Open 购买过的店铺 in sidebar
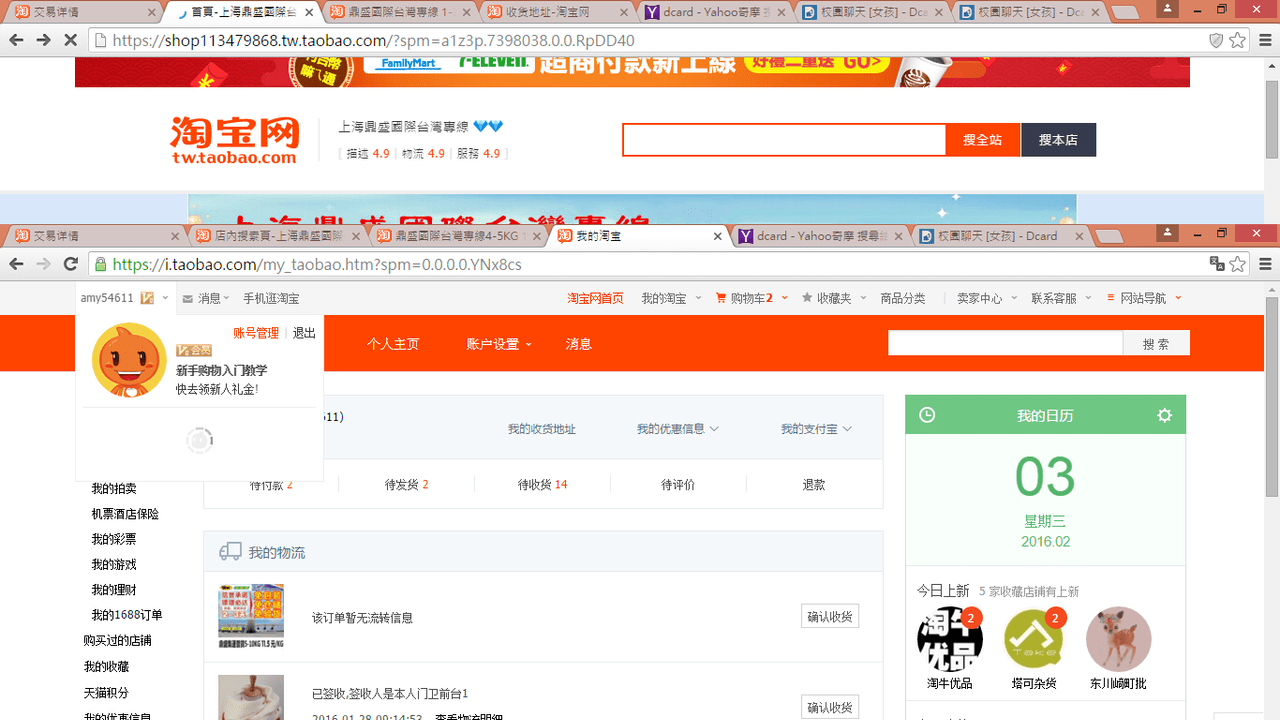 click(118, 640)
